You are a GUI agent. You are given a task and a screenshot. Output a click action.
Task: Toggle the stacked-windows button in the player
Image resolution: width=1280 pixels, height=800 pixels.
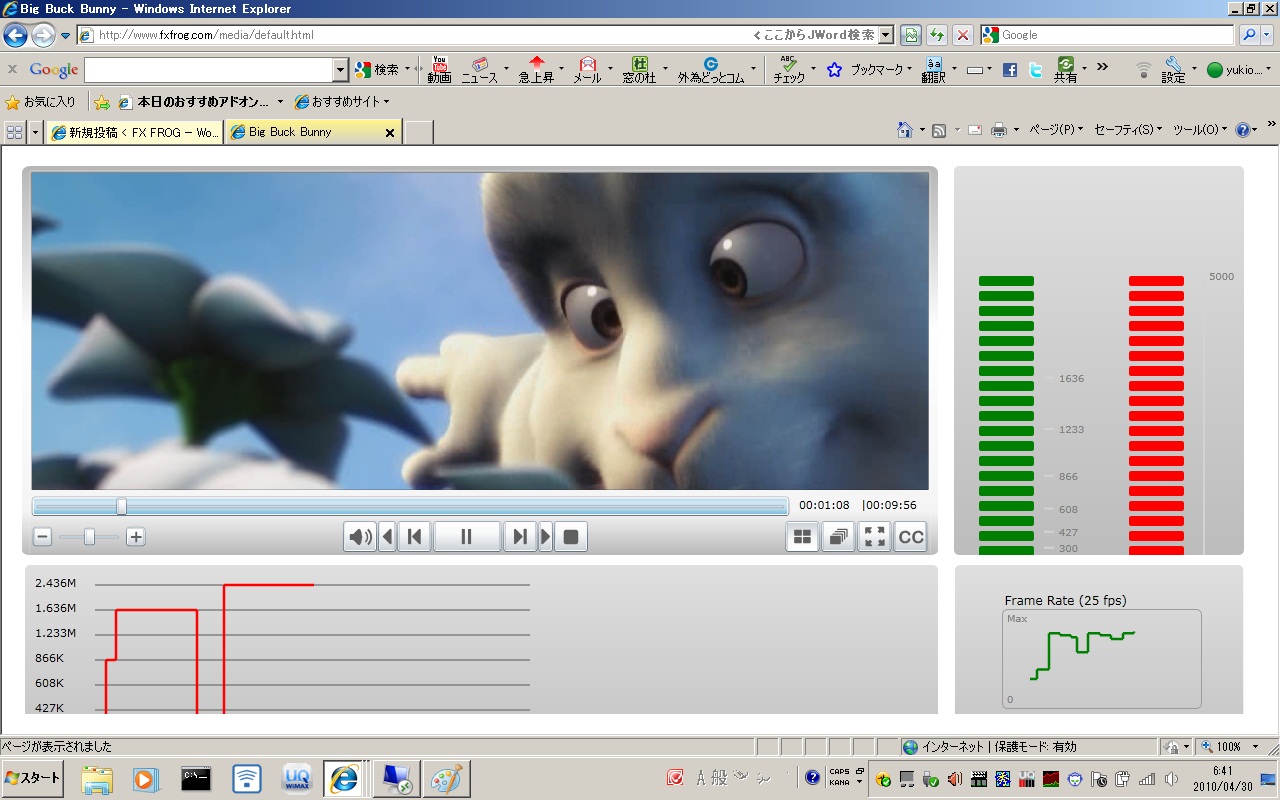point(838,537)
